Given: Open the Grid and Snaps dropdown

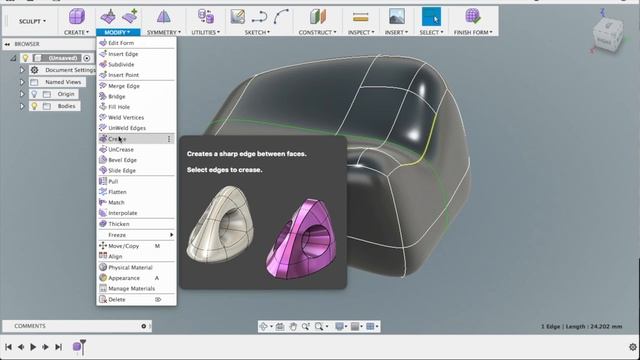Looking at the screenshot, I should (x=356, y=327).
